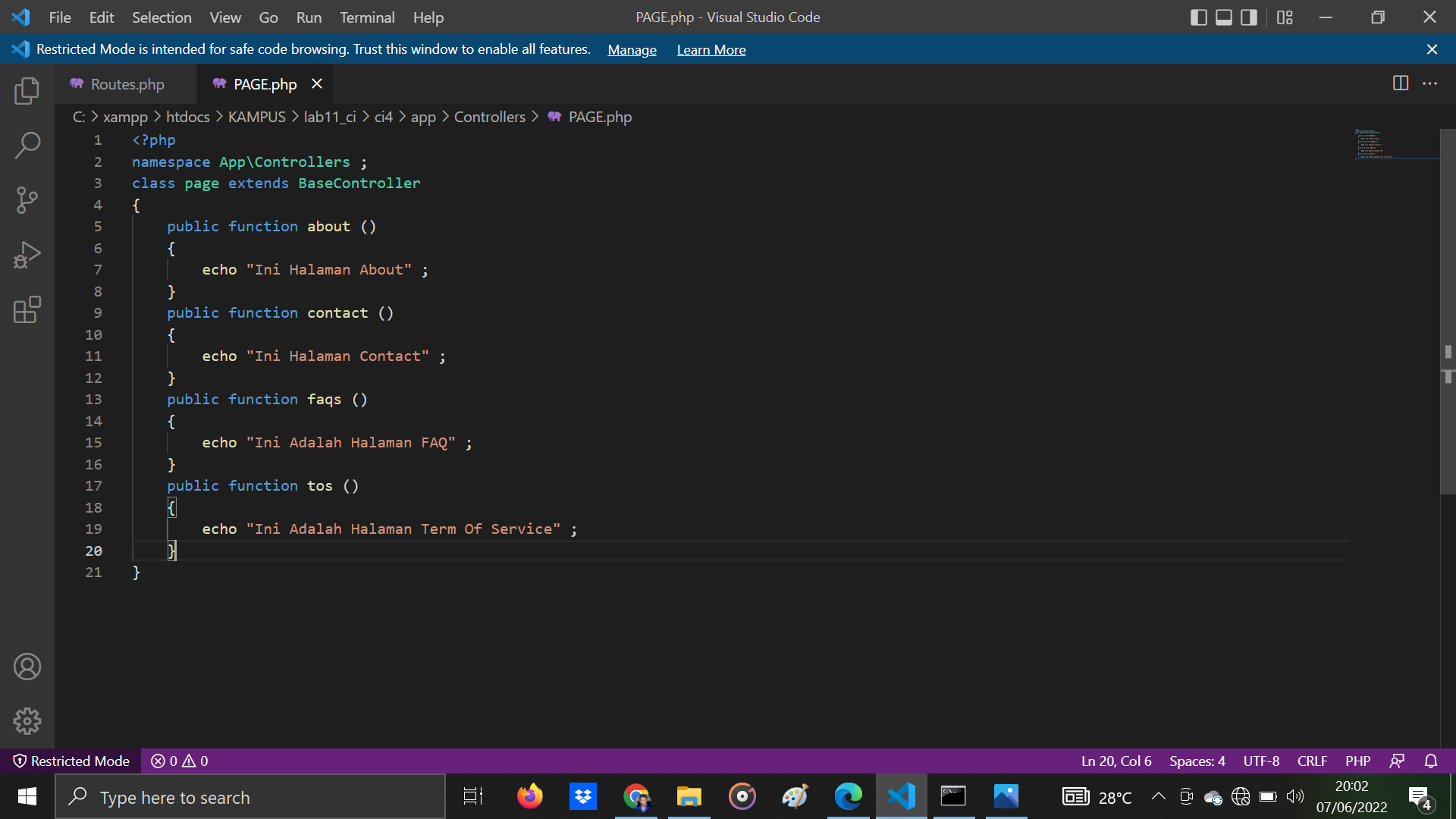Toggle the Primary Side Bar visibility
Screen dimensions: 1456x819
[x=1198, y=17]
